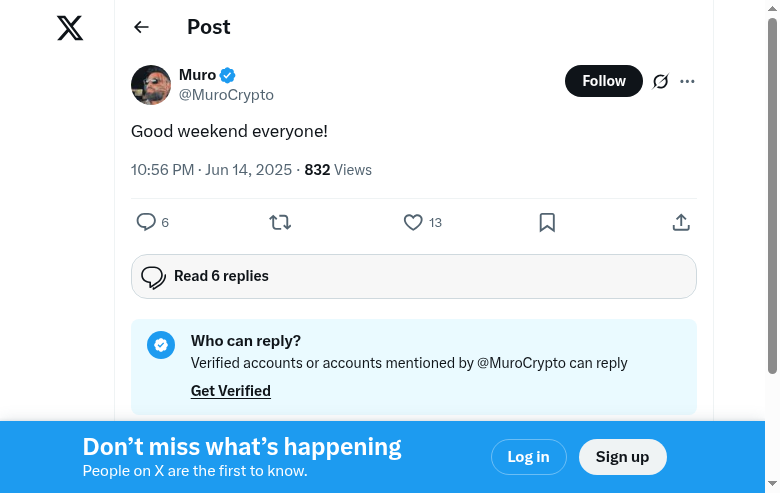This screenshot has height=493, width=780.
Task: Open the share post icon
Action: [681, 222]
